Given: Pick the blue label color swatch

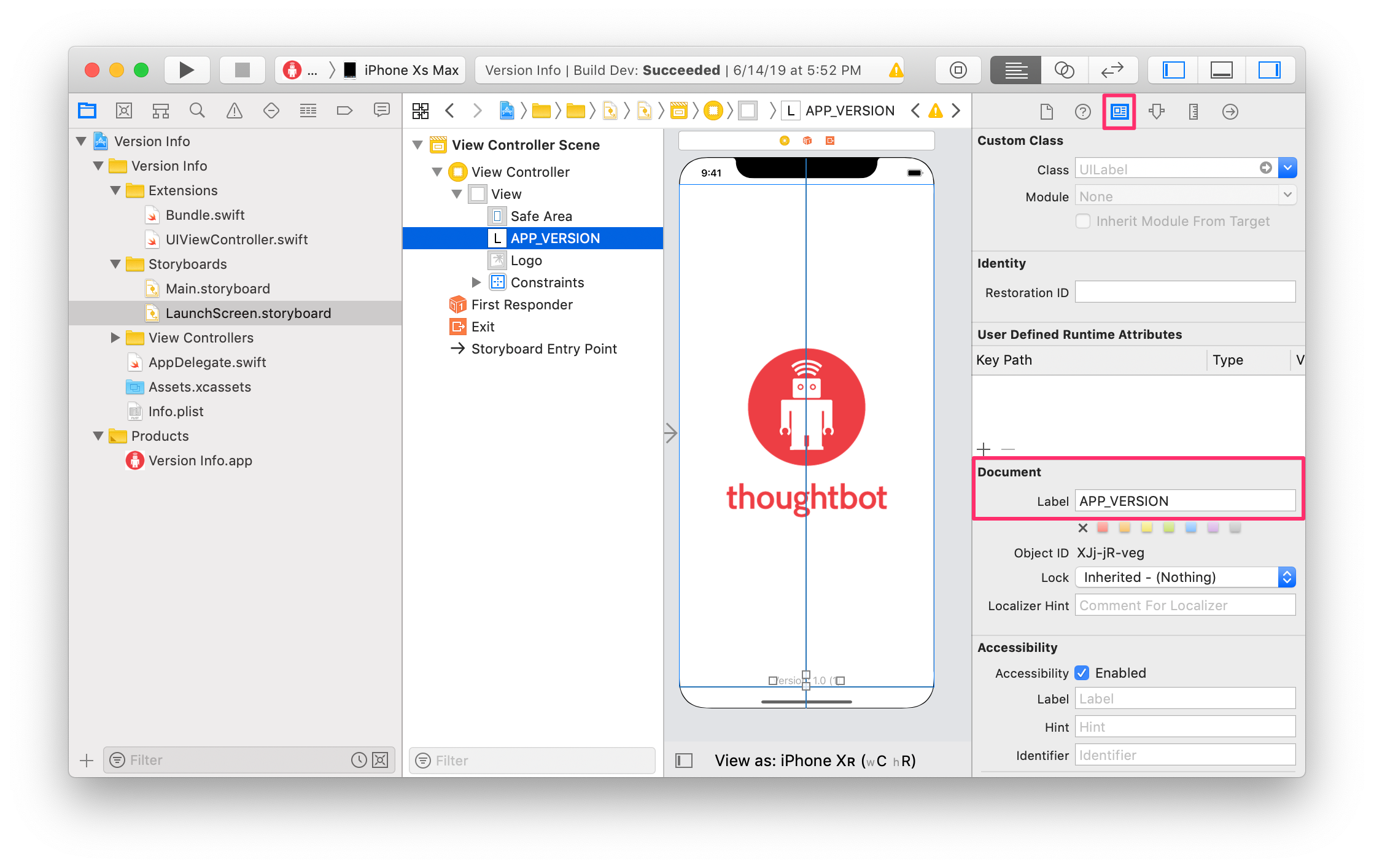Looking at the screenshot, I should click(x=1191, y=527).
